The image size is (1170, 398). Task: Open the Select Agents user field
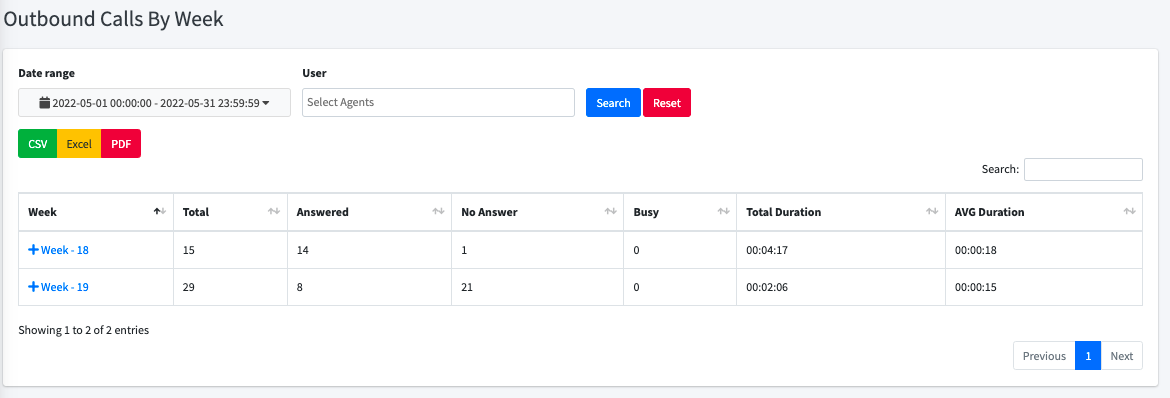click(438, 102)
